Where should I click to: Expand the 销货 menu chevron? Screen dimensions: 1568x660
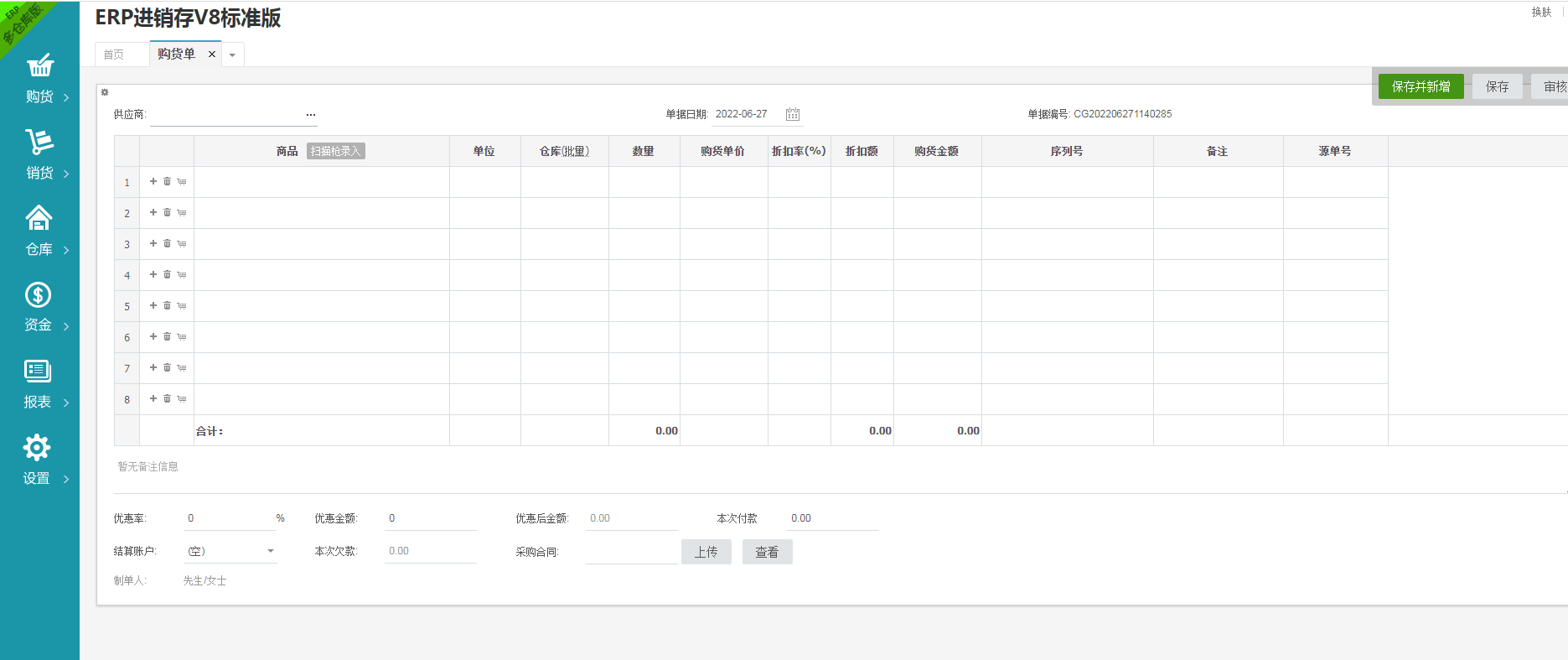coord(66,174)
